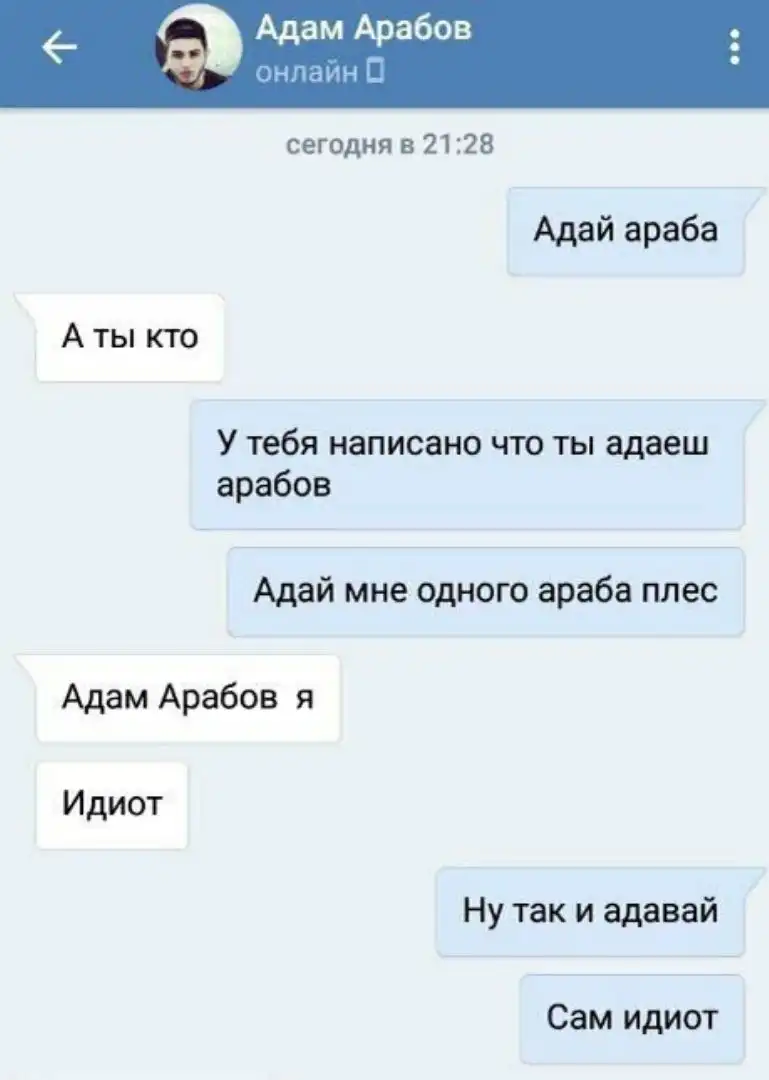Viewport: 769px width, 1080px height.
Task: Select the message А ты кто
Action: [130, 338]
